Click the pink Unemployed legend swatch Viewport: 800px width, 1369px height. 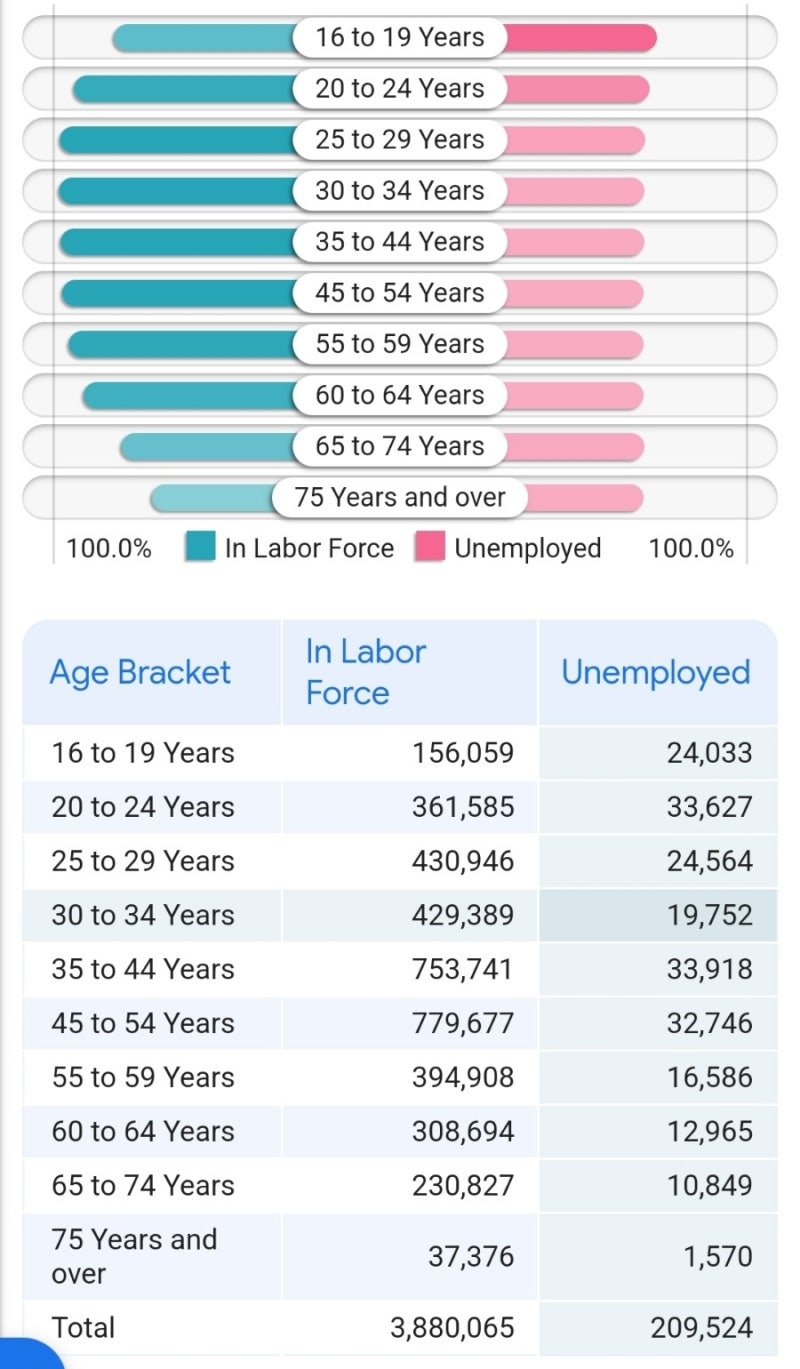[x=430, y=548]
